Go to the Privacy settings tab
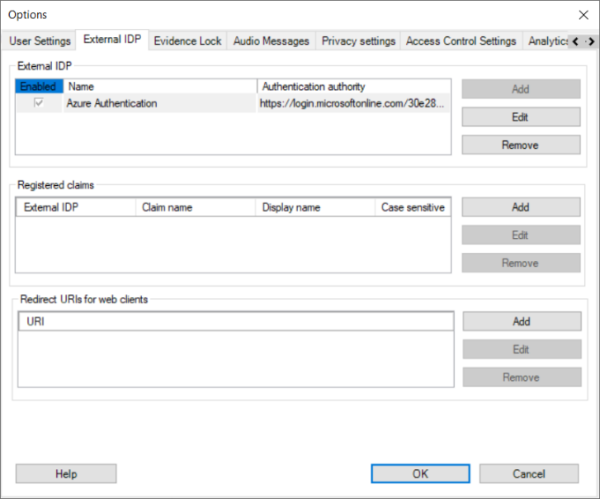This screenshot has width=600, height=499. coord(357,41)
